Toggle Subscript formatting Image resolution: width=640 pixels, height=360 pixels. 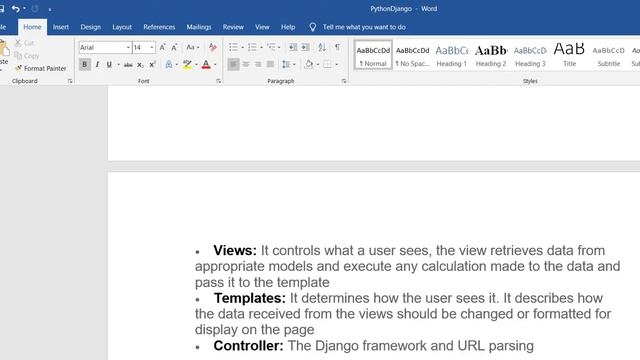(x=140, y=64)
